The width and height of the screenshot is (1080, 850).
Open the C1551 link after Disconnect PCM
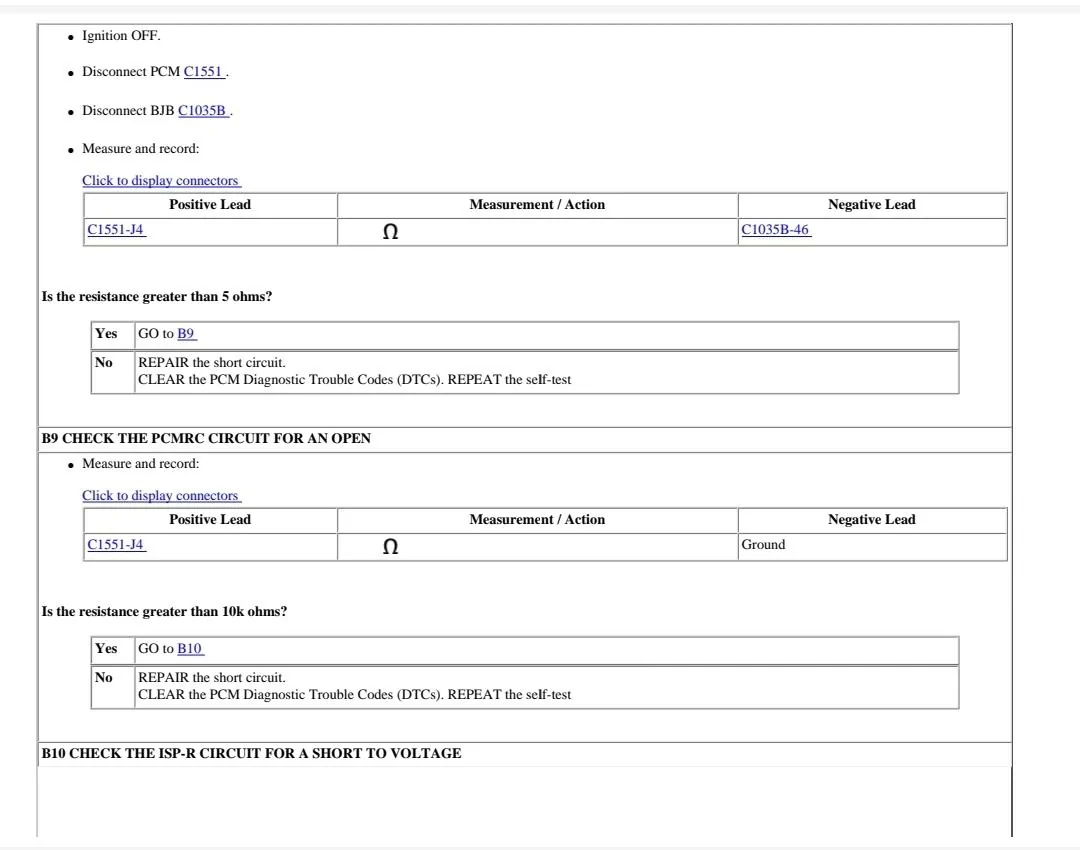(x=205, y=72)
